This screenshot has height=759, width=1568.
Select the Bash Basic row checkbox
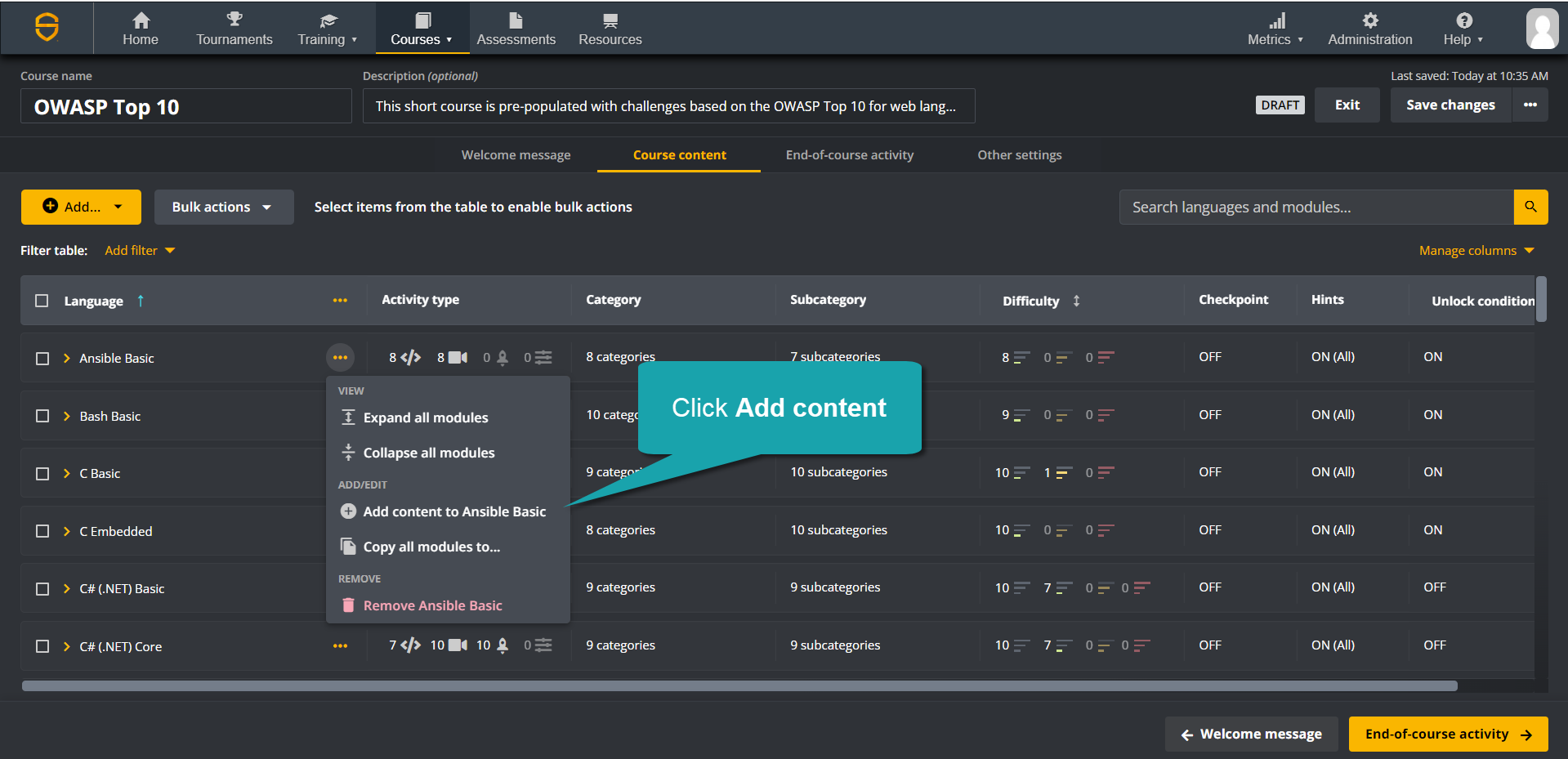pos(42,416)
